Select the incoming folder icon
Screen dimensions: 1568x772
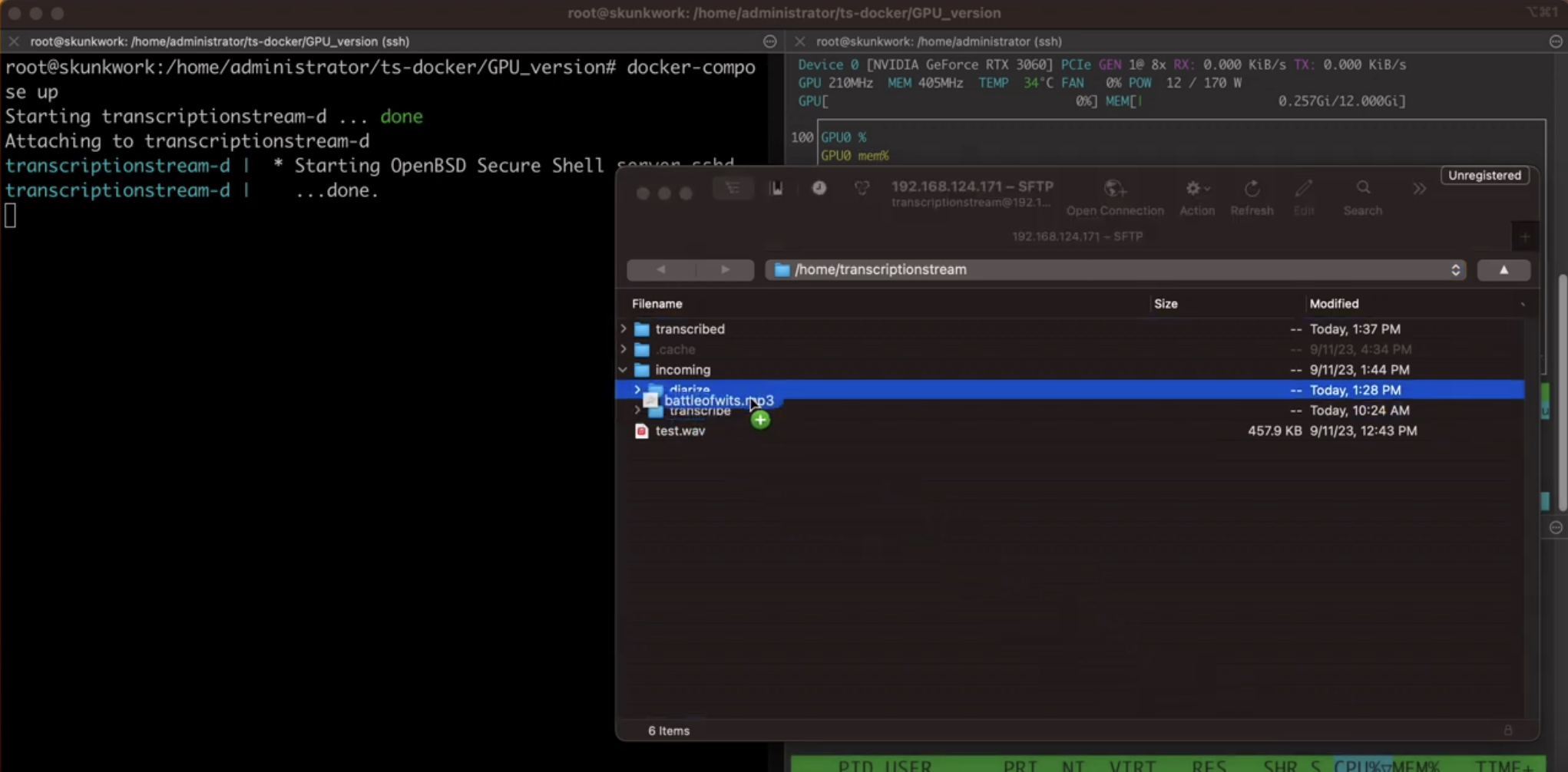[x=642, y=370]
